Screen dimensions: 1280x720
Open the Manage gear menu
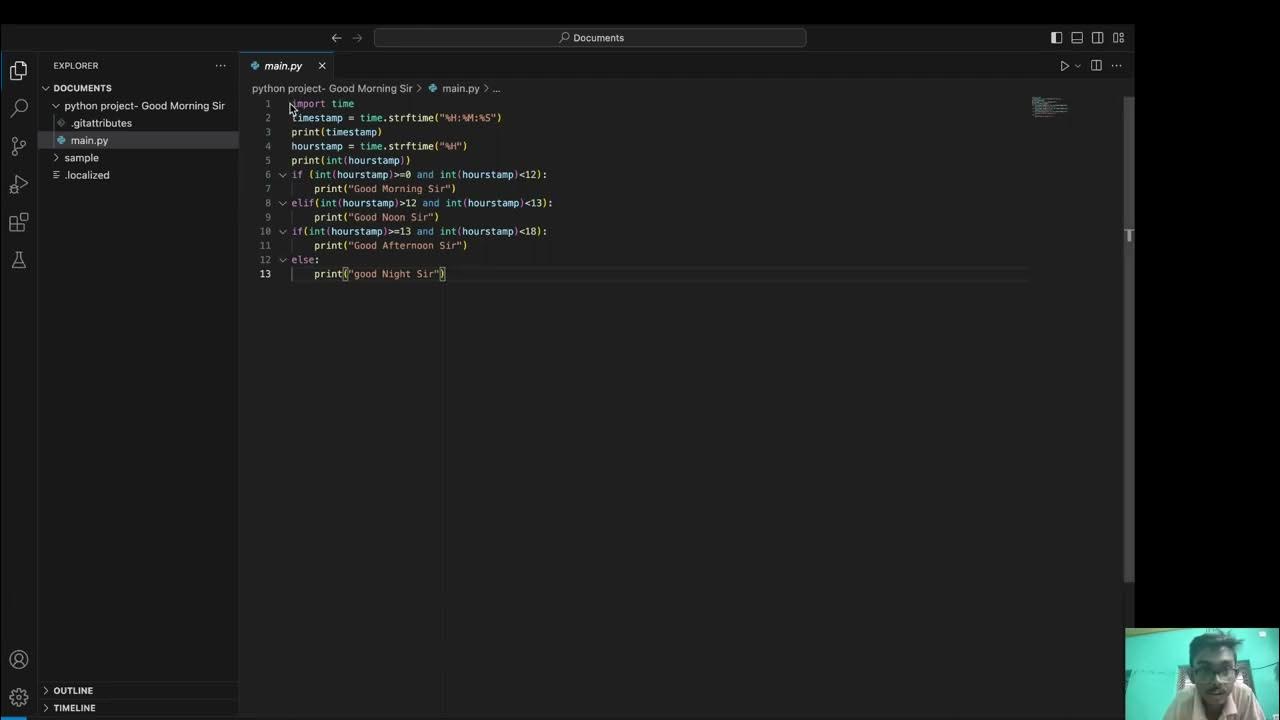coord(18,697)
